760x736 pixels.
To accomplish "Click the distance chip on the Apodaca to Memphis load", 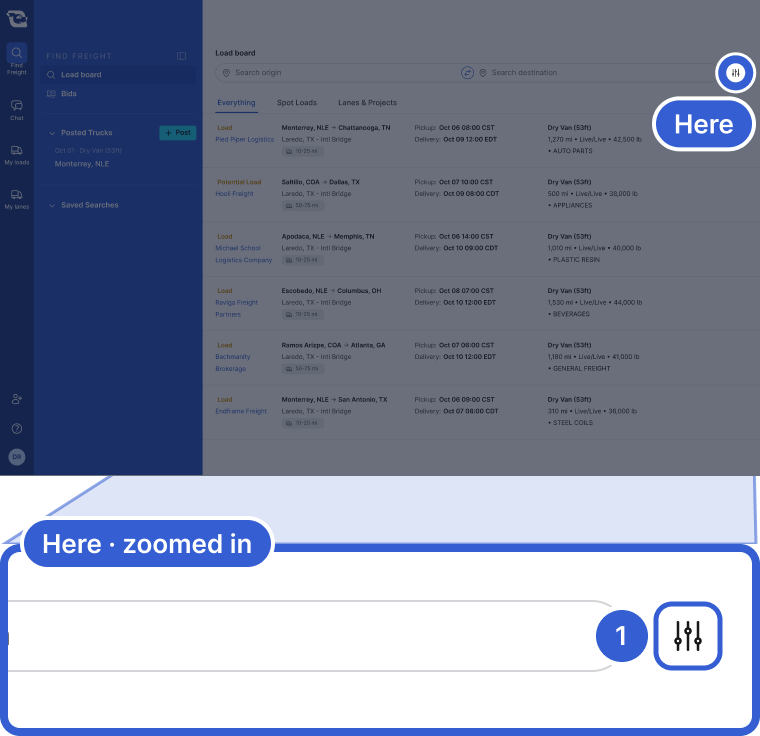I will tap(302, 260).
